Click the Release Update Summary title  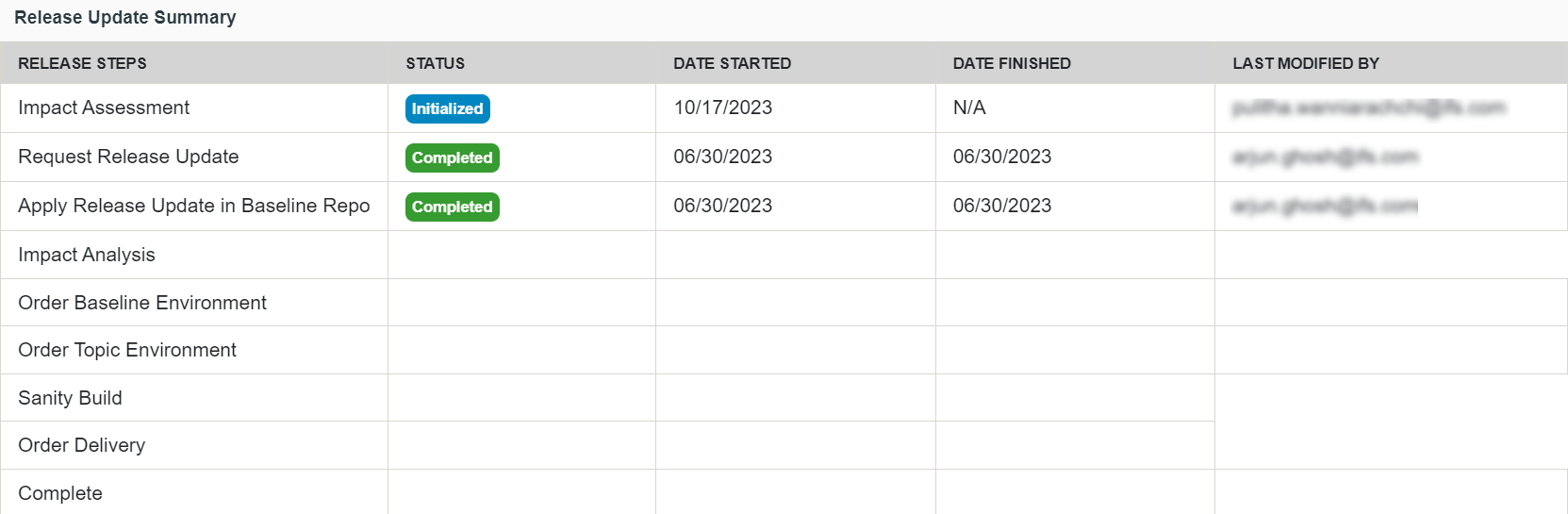tap(125, 17)
